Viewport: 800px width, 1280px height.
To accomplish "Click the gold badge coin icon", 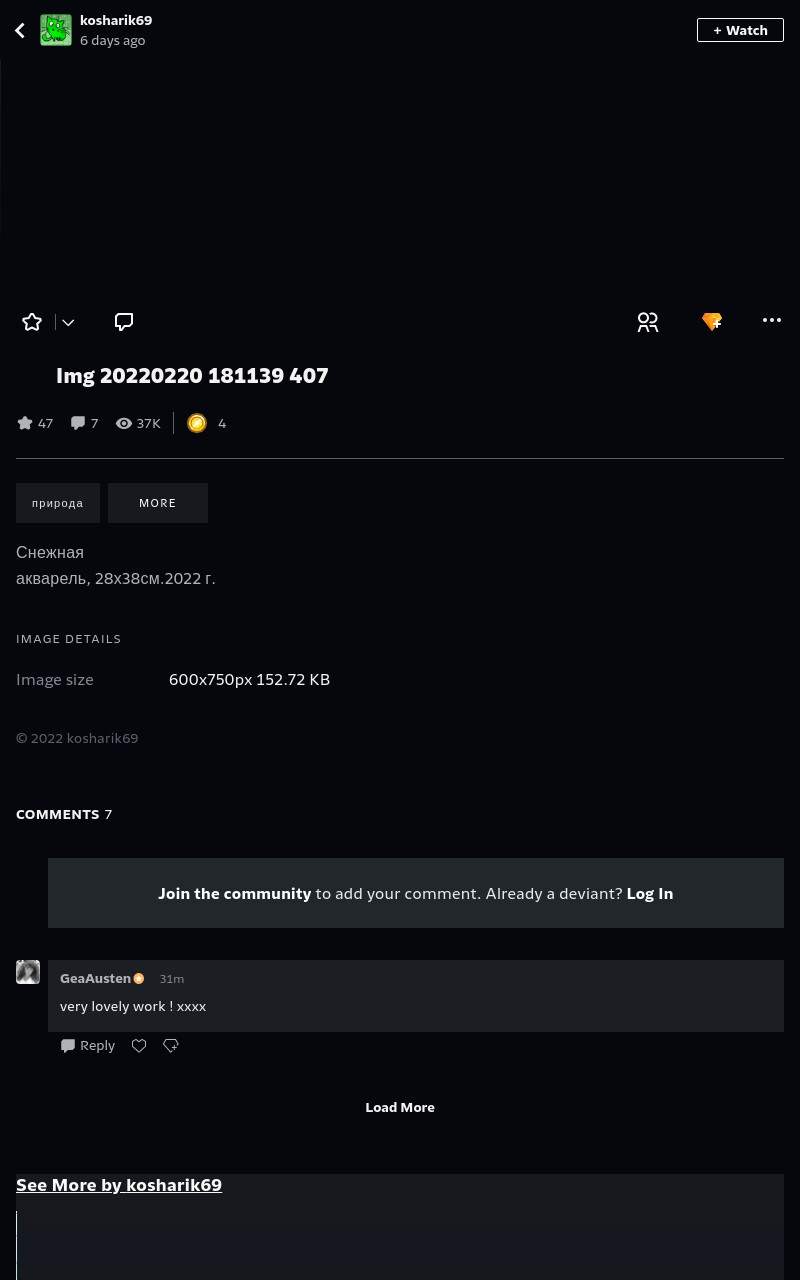I will 197,423.
